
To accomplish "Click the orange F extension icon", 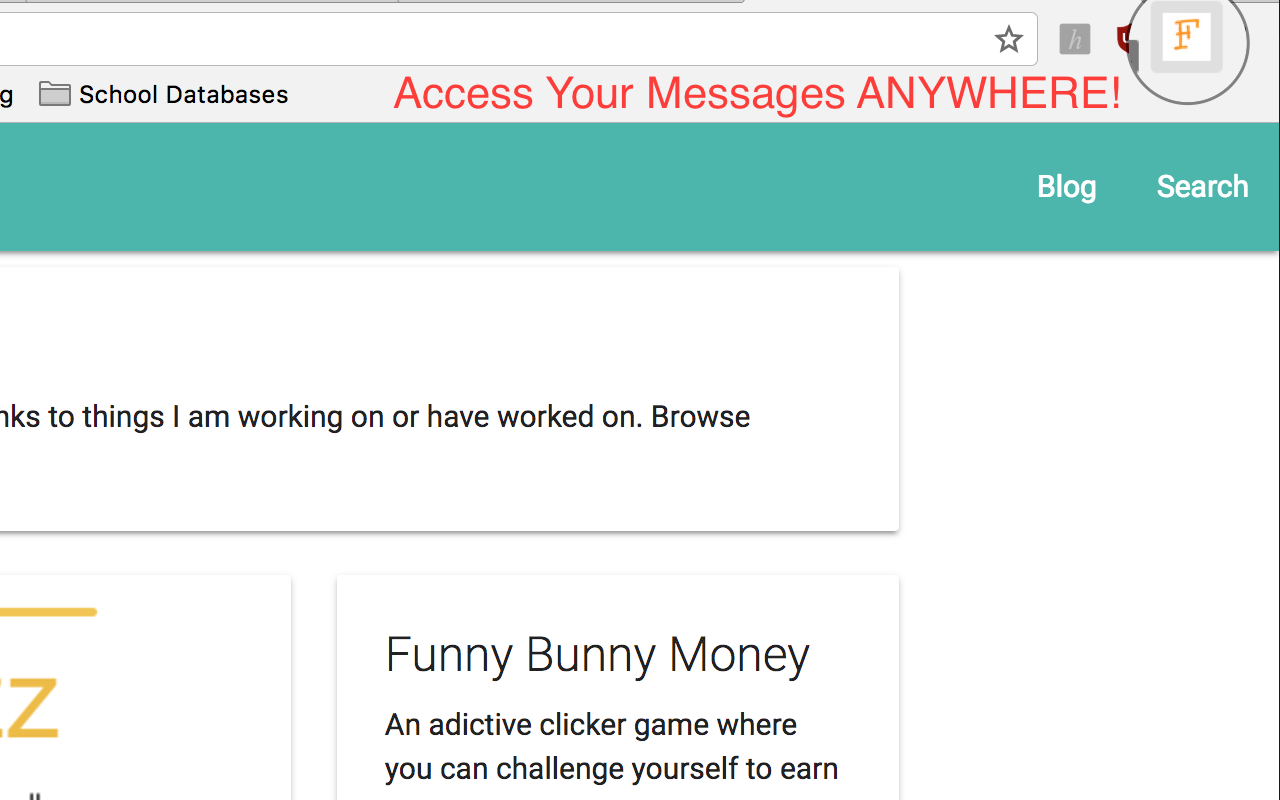I will coord(1186,36).
